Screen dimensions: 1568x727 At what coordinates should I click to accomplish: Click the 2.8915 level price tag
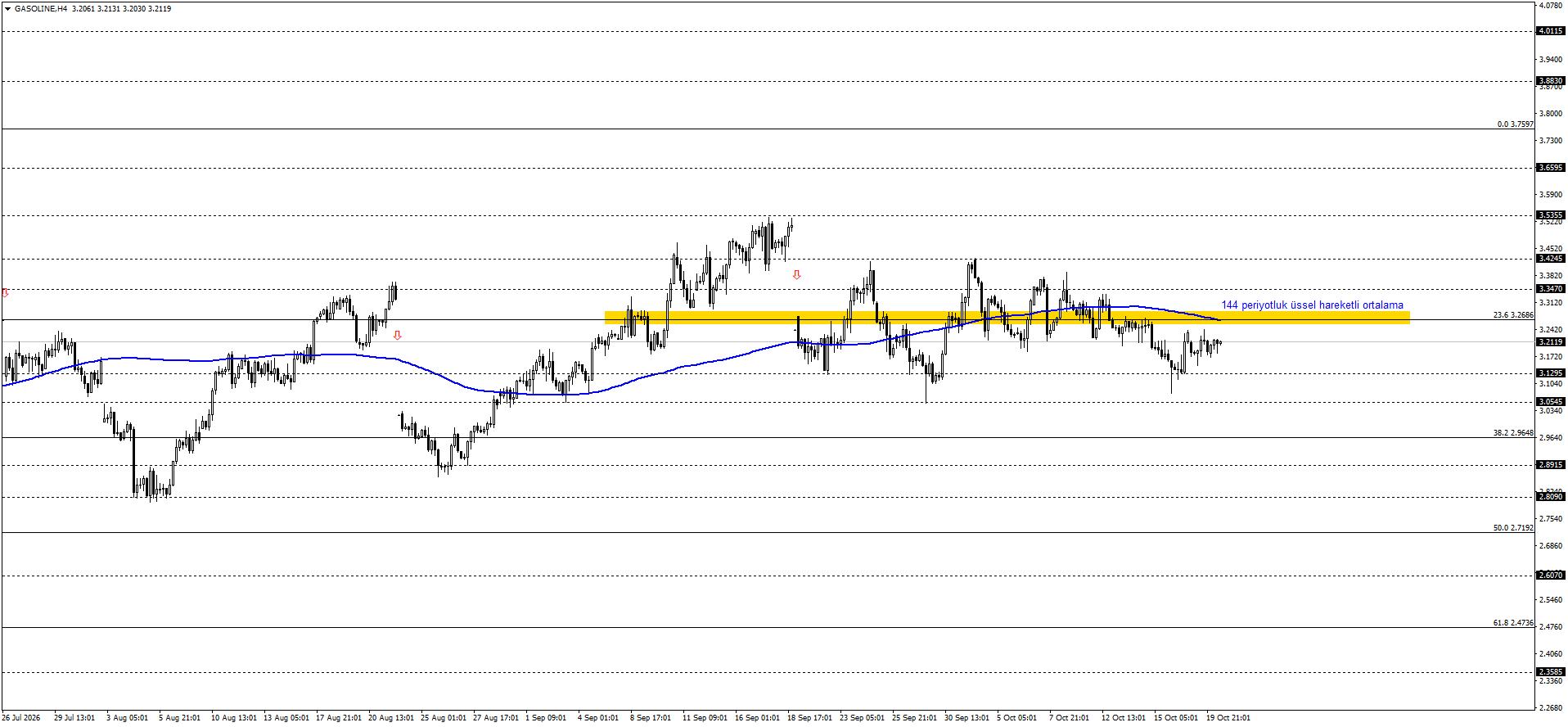(x=1551, y=465)
